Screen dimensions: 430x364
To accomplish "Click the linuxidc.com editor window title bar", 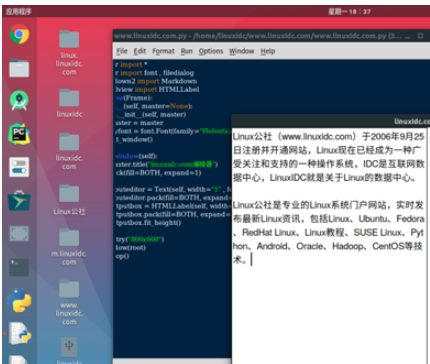I will [330, 121].
